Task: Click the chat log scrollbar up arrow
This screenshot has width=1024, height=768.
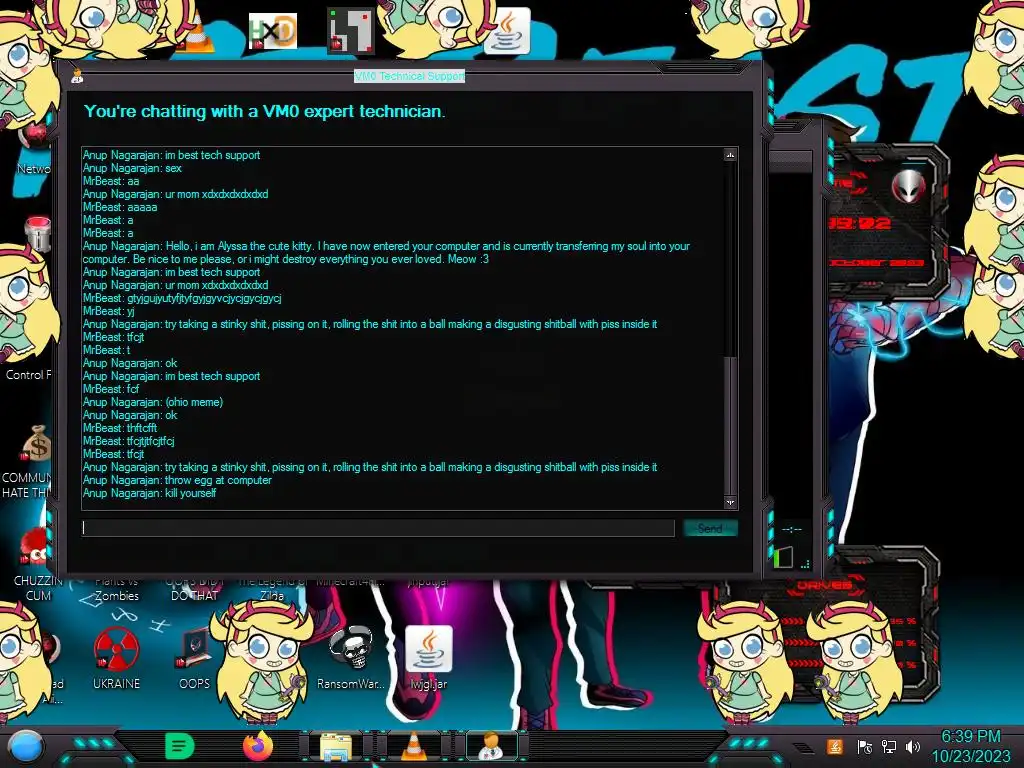Action: tap(730, 155)
